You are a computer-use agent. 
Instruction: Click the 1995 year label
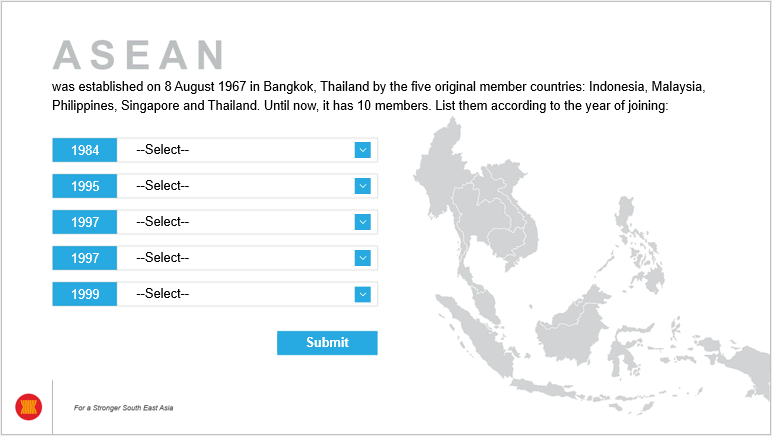(x=85, y=186)
